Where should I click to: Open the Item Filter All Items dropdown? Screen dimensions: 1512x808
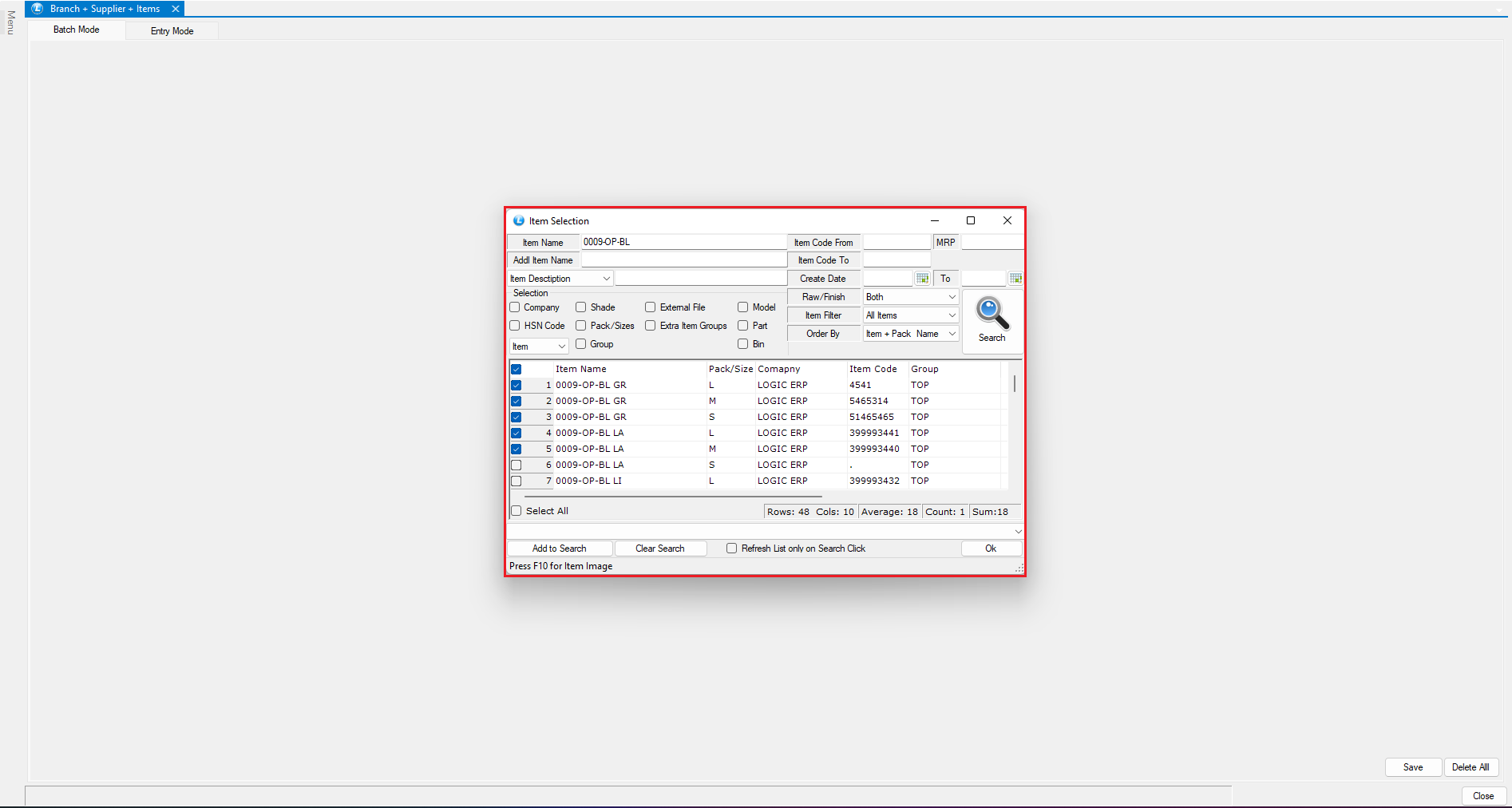(x=911, y=315)
